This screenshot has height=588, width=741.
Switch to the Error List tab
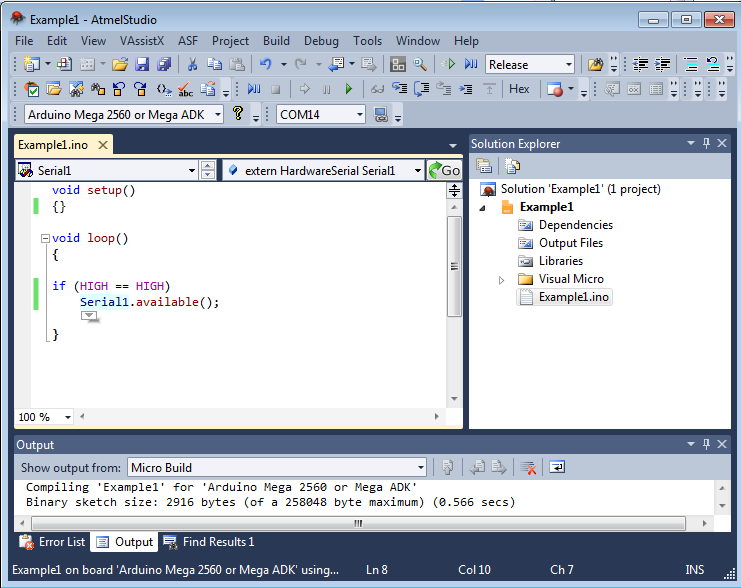[x=53, y=542]
